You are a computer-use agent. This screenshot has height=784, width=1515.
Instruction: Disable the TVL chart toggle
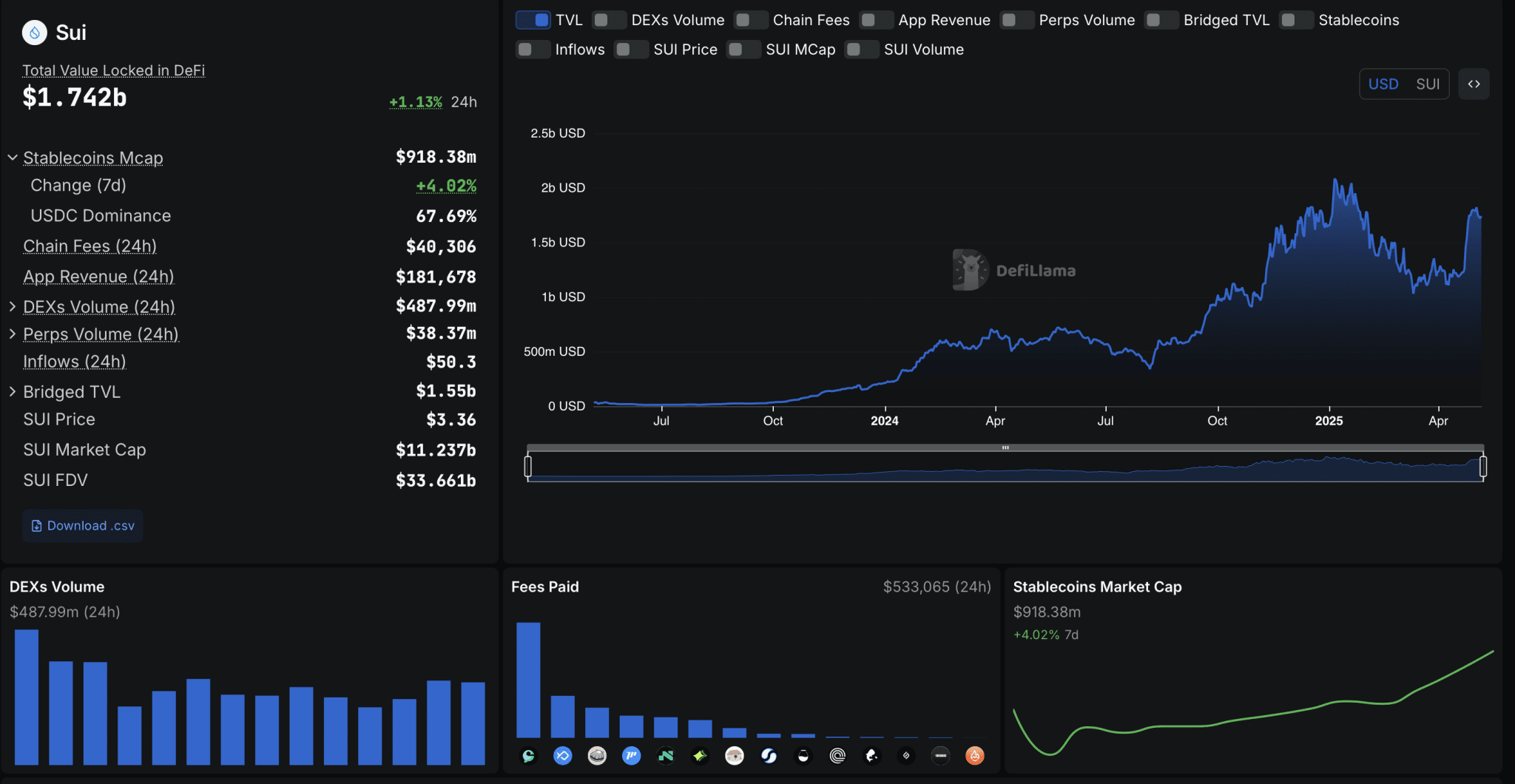(533, 20)
